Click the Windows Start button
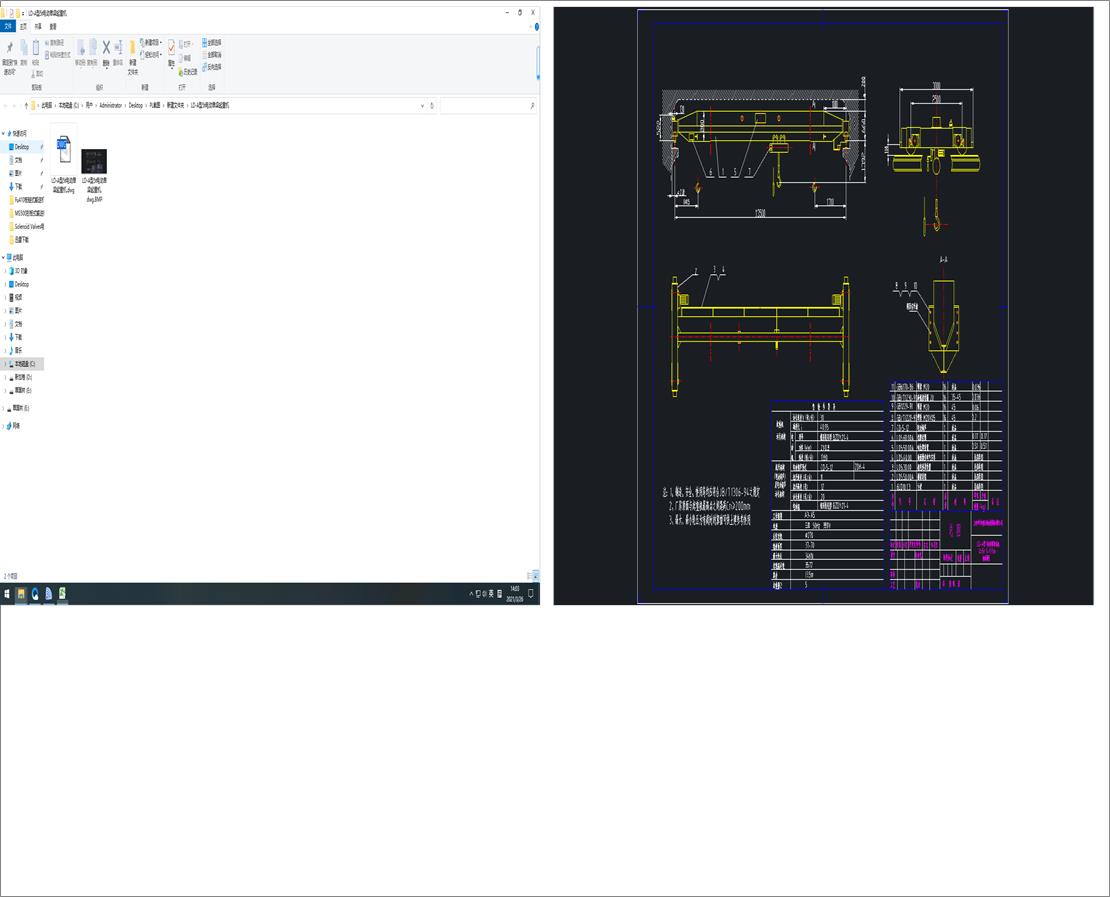 (7, 594)
